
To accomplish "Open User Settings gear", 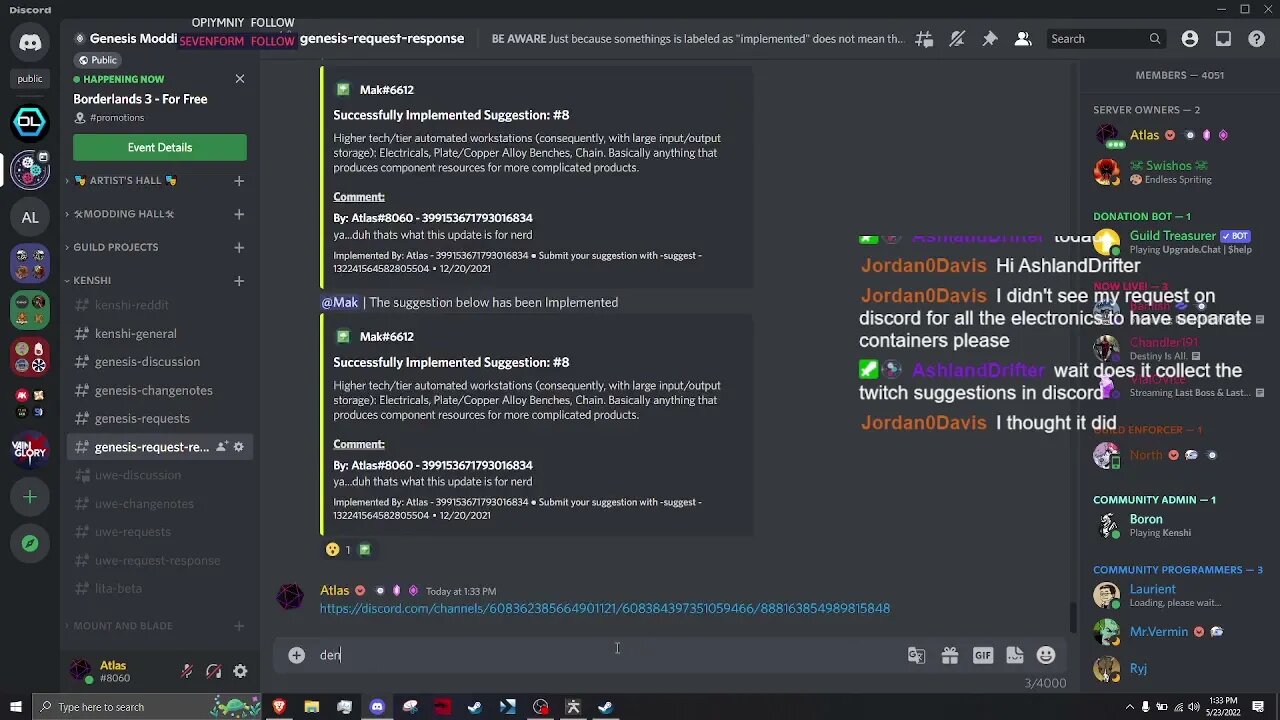I will 240,672.
